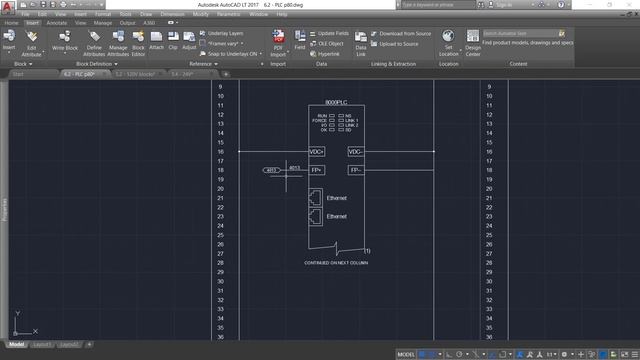
Task: Open the Frames vary dropdown
Action: (242, 44)
